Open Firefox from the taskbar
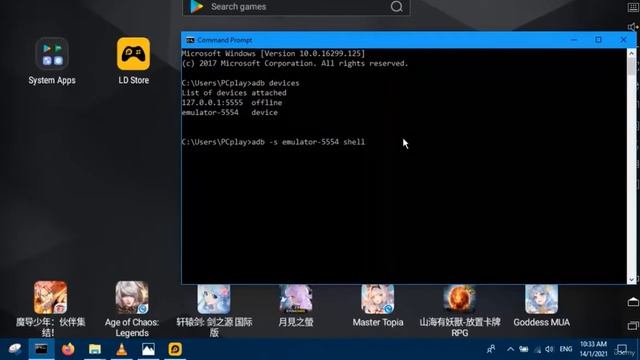The width and height of the screenshot is (640, 360). pyautogui.click(x=68, y=349)
